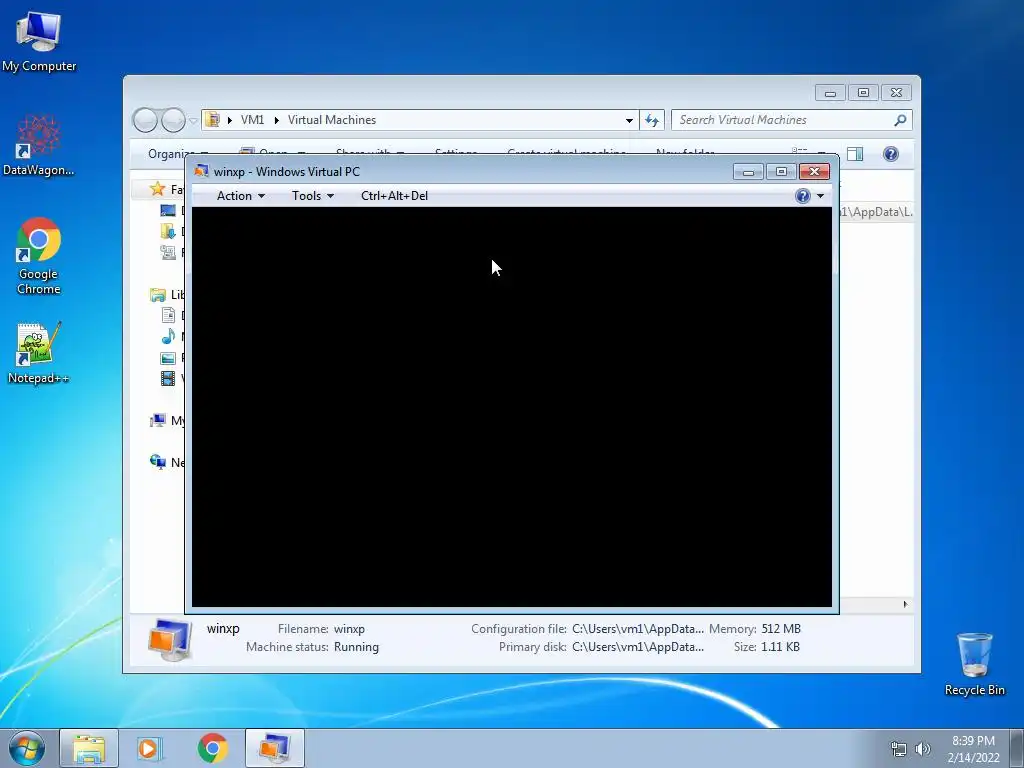Expand the arrow between VM1 and Virtual Machines
Screen dimensions: 1024x768
point(277,120)
